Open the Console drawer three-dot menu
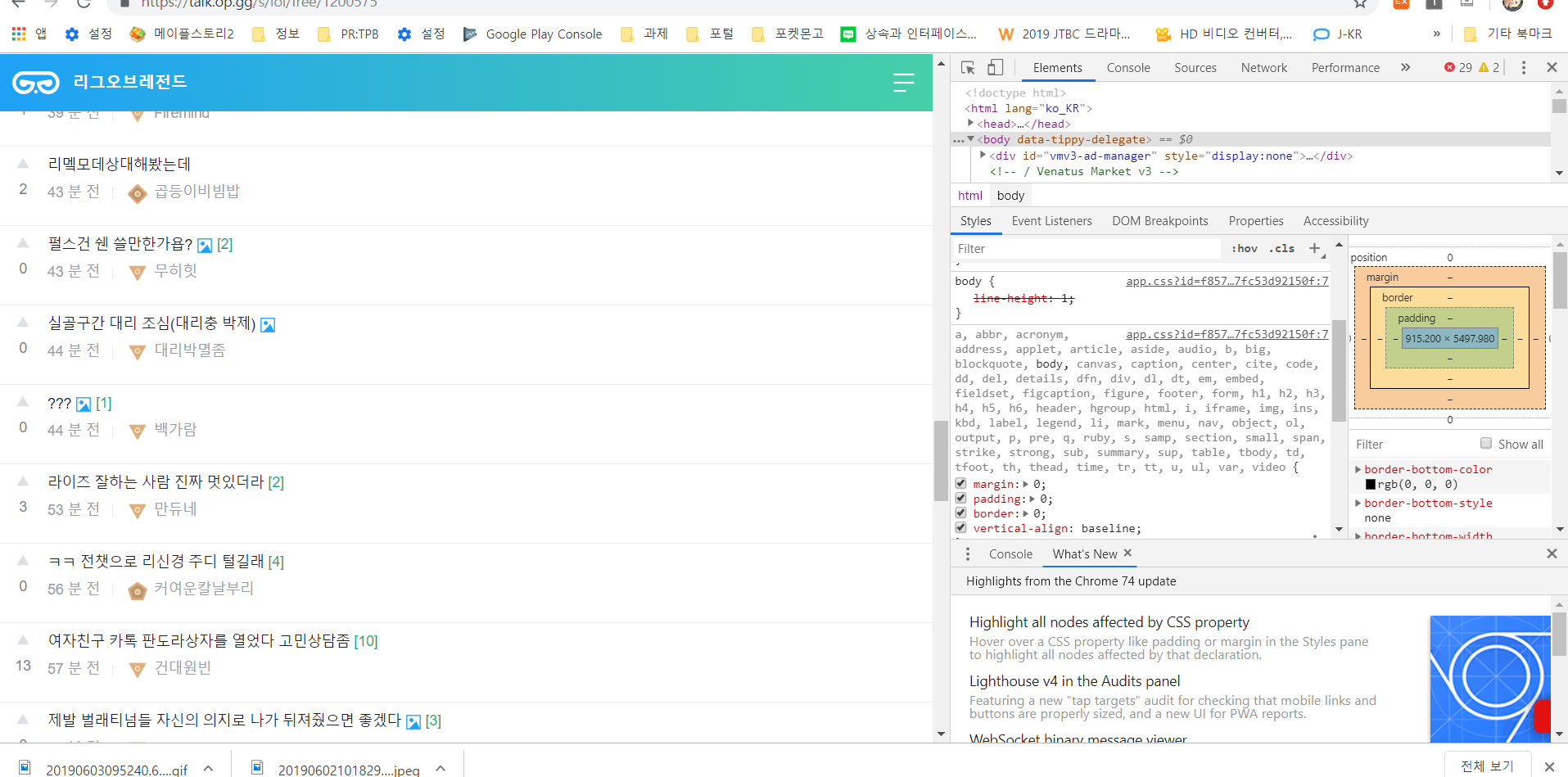This screenshot has height=777, width=1568. (968, 554)
